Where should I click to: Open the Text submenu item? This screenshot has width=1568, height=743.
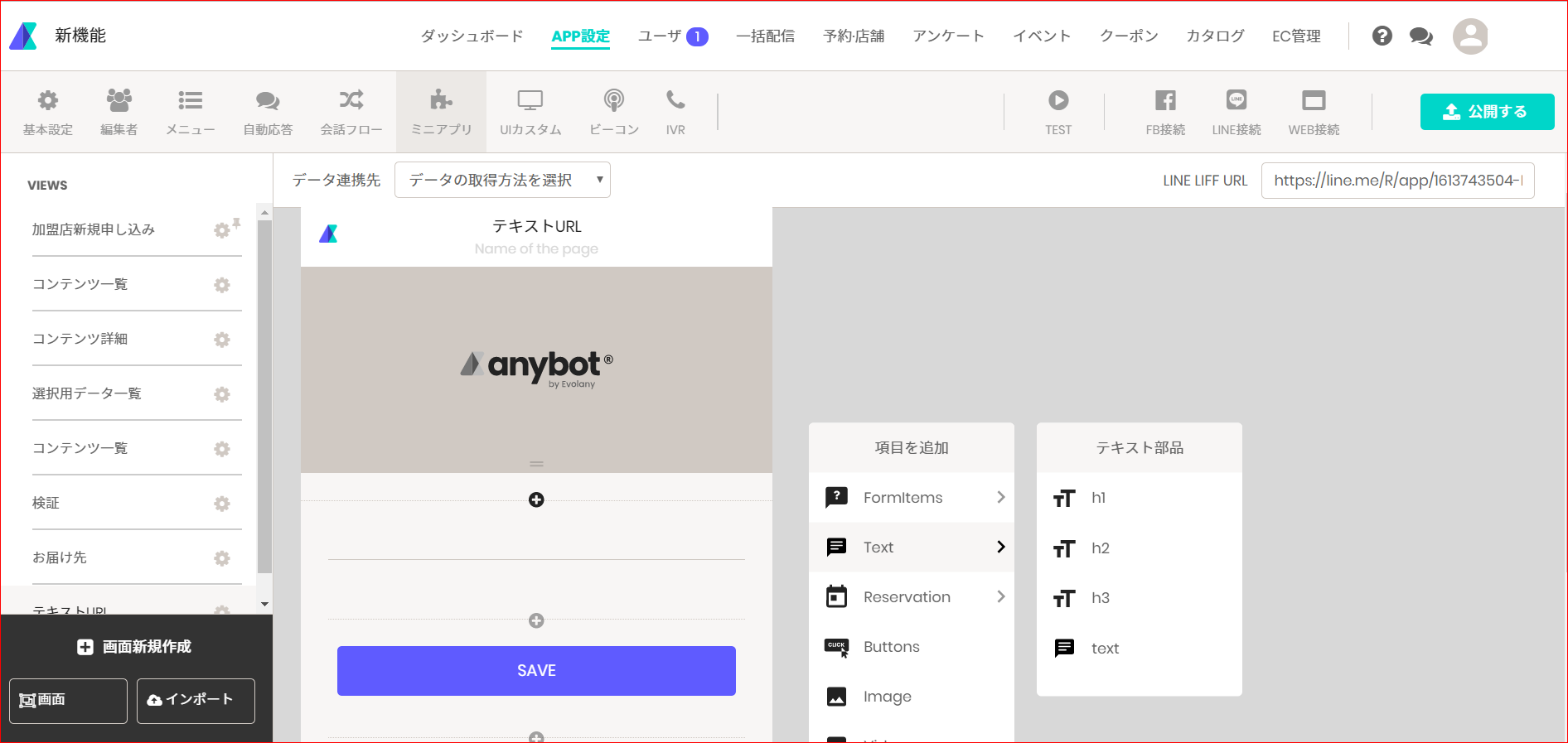point(912,547)
